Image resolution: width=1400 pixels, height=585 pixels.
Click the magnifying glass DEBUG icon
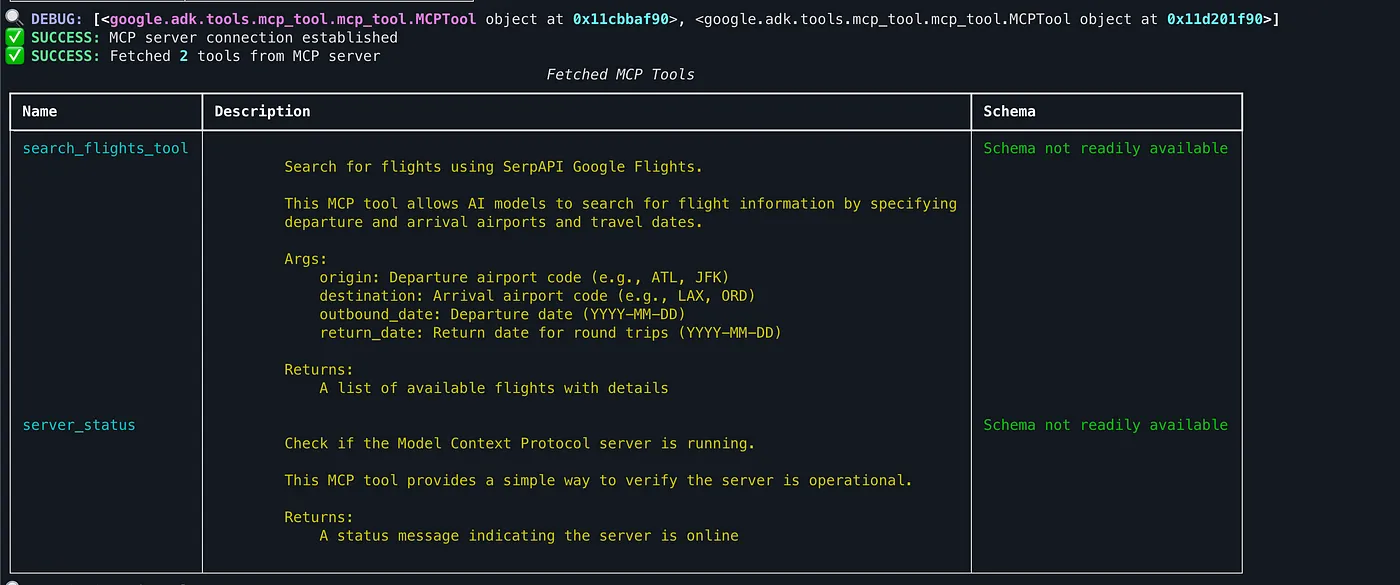pos(14,17)
